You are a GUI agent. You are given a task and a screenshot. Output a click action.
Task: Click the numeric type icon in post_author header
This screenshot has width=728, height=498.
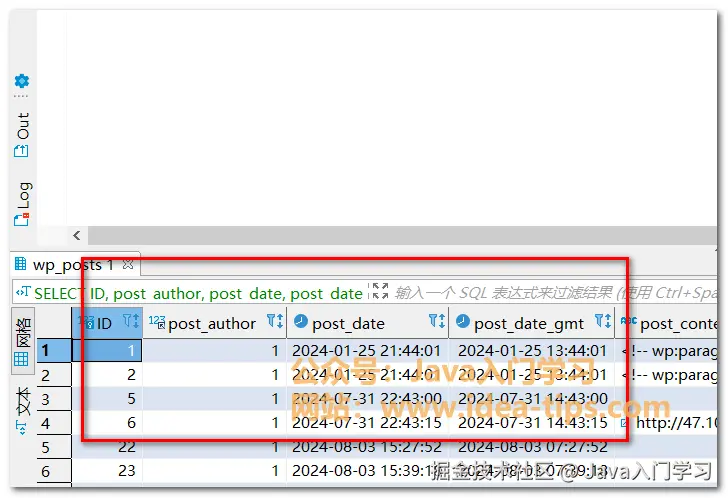coord(157,322)
